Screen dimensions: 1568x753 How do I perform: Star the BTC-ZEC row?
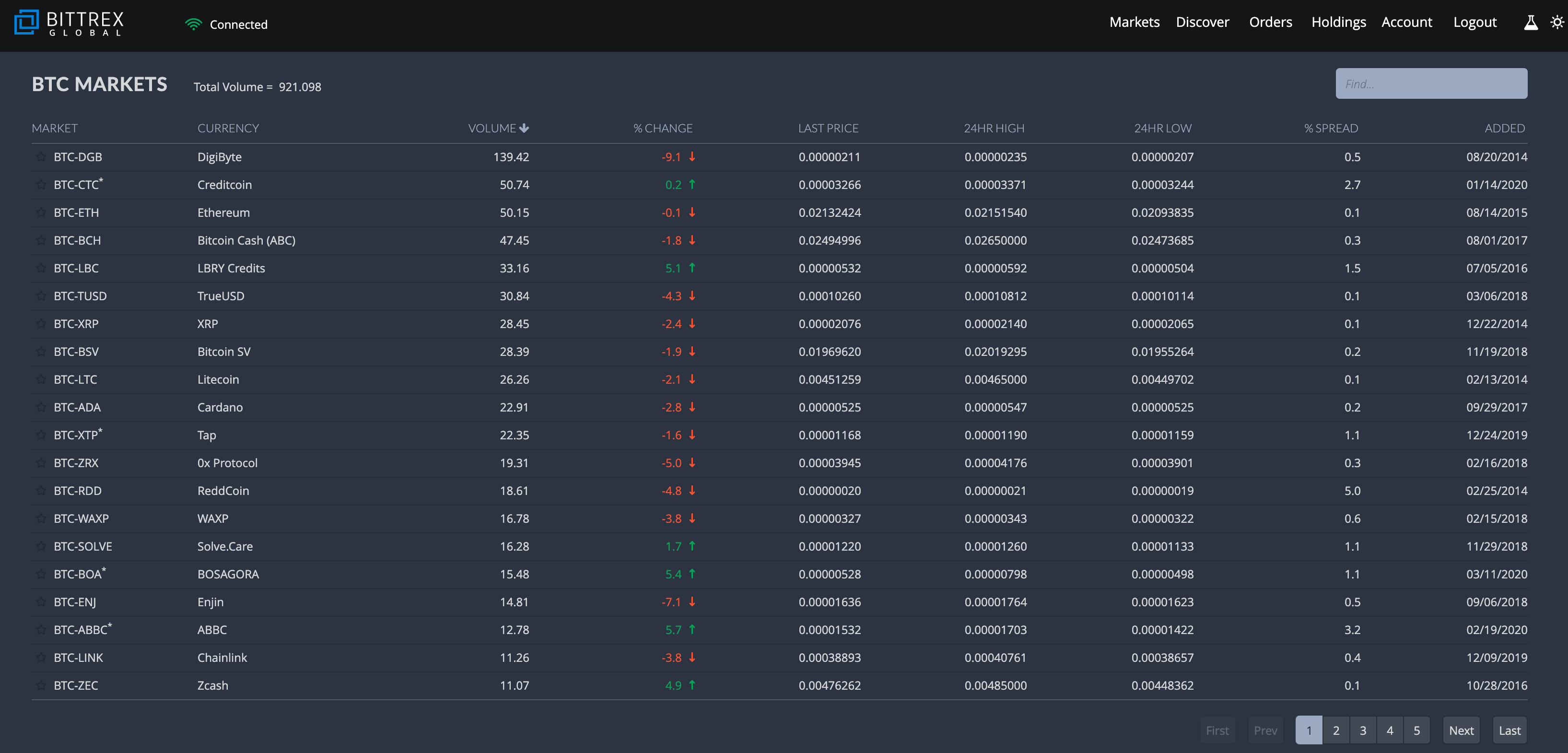[x=41, y=685]
